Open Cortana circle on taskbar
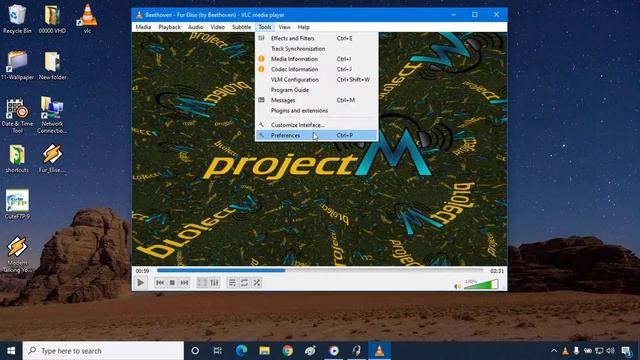The width and height of the screenshot is (640, 360). coord(195,351)
